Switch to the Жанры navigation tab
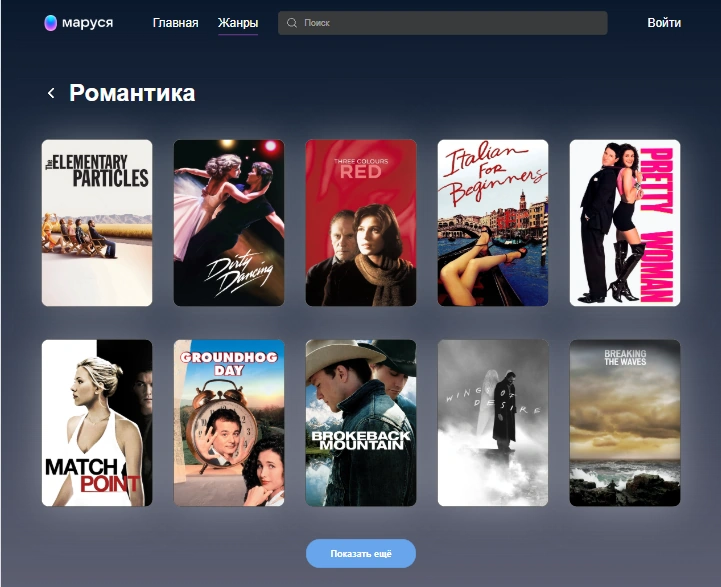The height and width of the screenshot is (587, 721). pos(238,23)
